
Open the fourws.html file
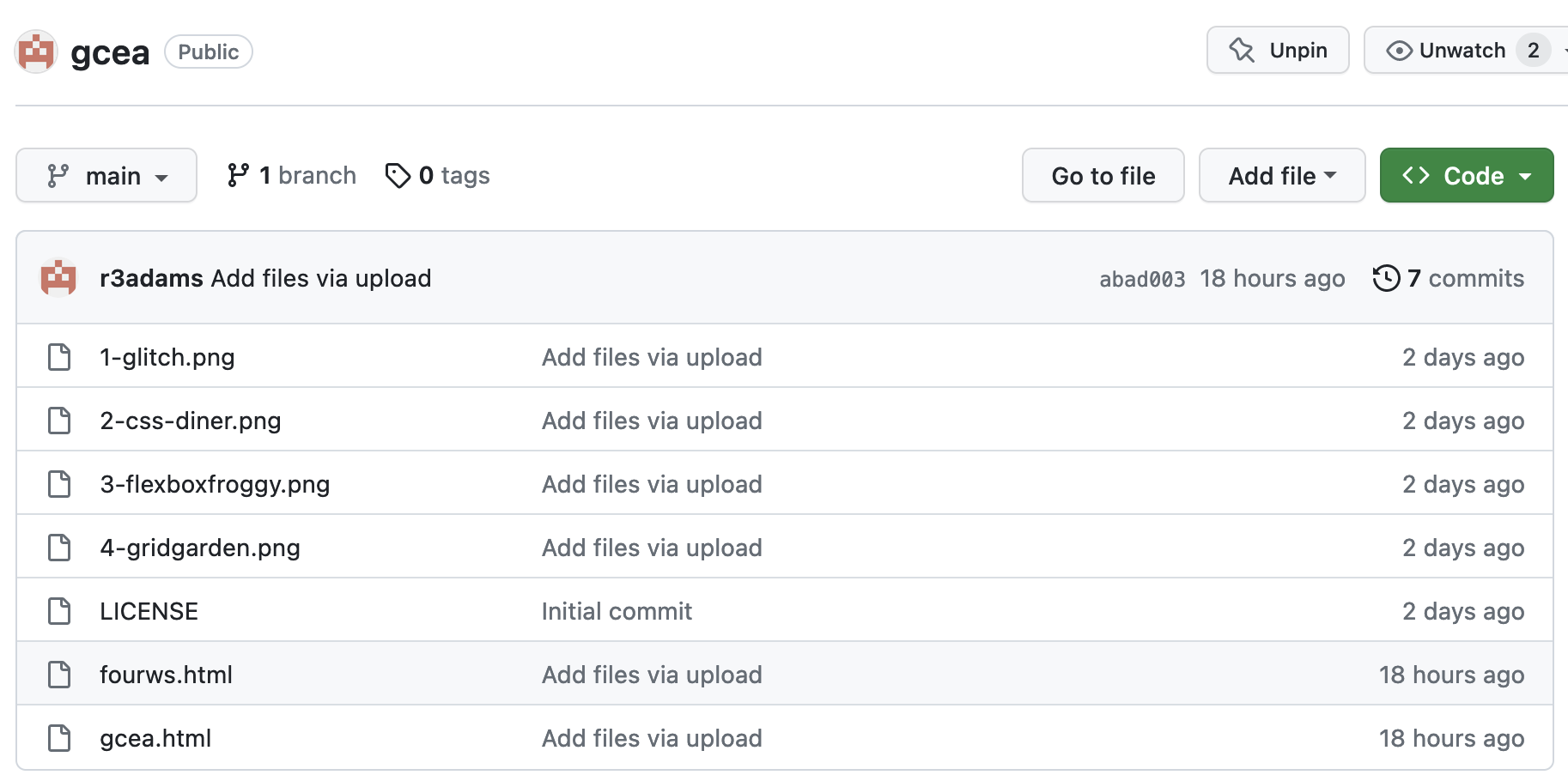[166, 675]
